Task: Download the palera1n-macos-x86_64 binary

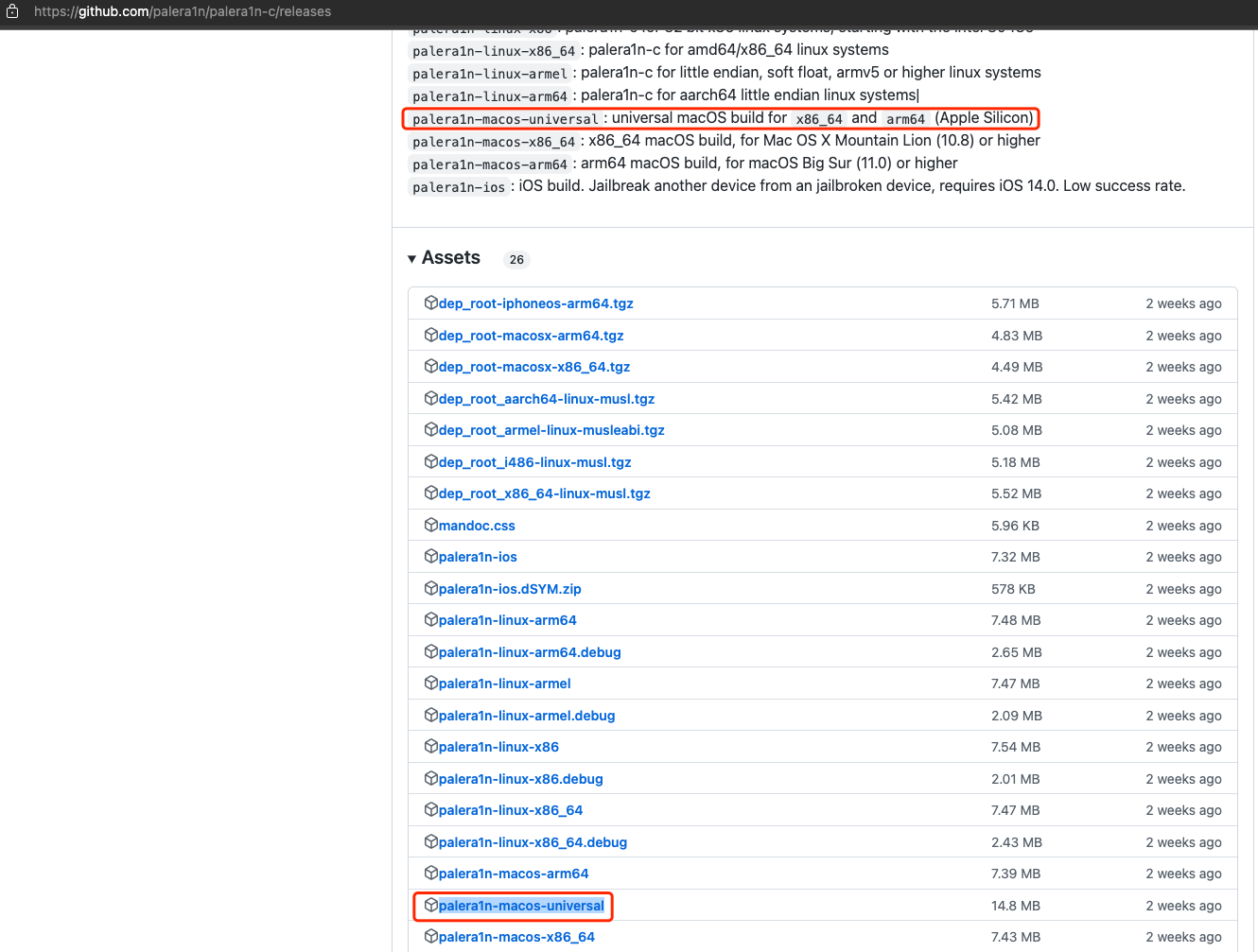Action: click(516, 937)
